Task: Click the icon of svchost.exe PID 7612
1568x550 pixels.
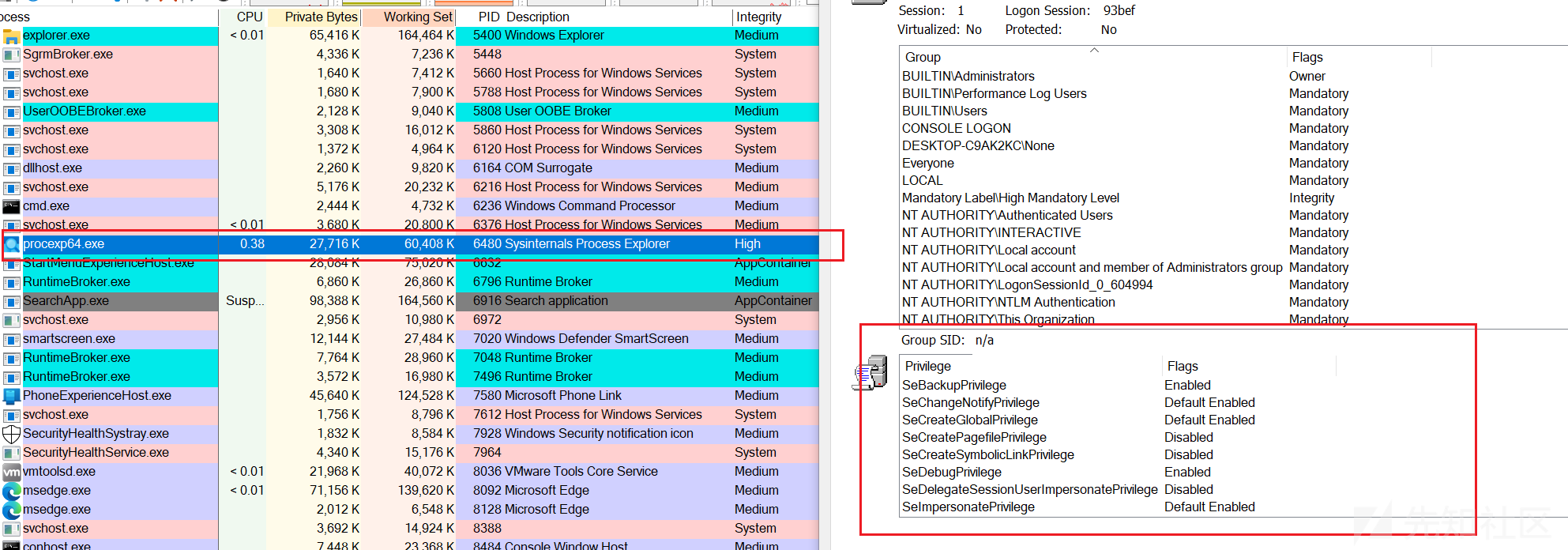Action: (x=11, y=416)
